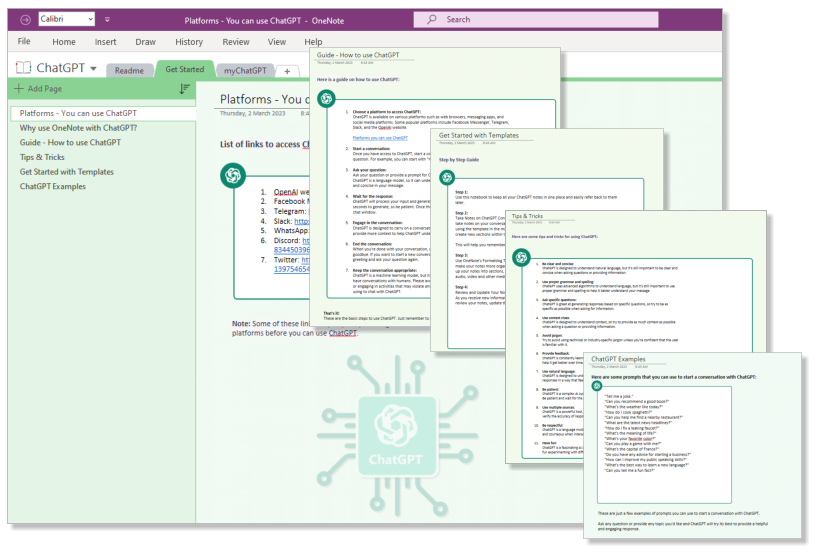Open the quick access toolbar customize arrow
The image size is (820, 560).
[107, 20]
